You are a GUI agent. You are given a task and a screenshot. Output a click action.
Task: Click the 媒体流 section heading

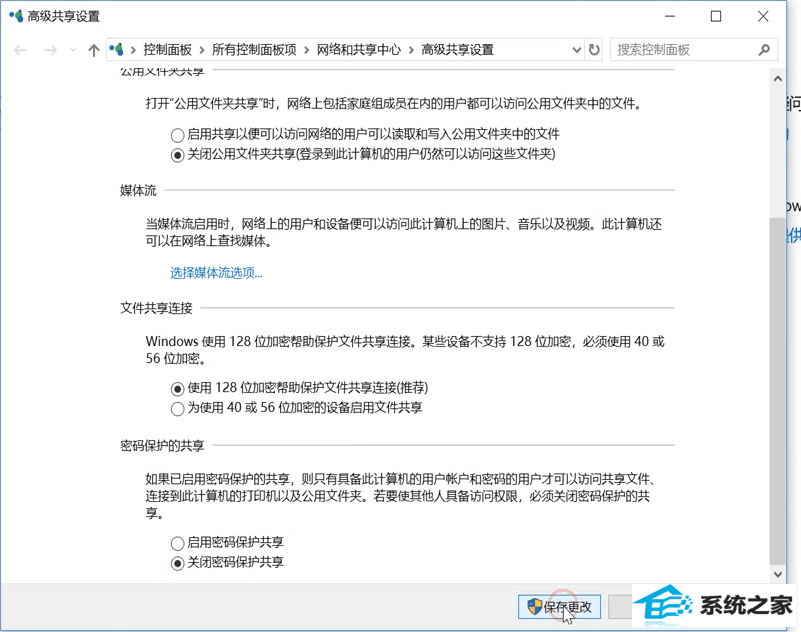pyautogui.click(x=138, y=191)
